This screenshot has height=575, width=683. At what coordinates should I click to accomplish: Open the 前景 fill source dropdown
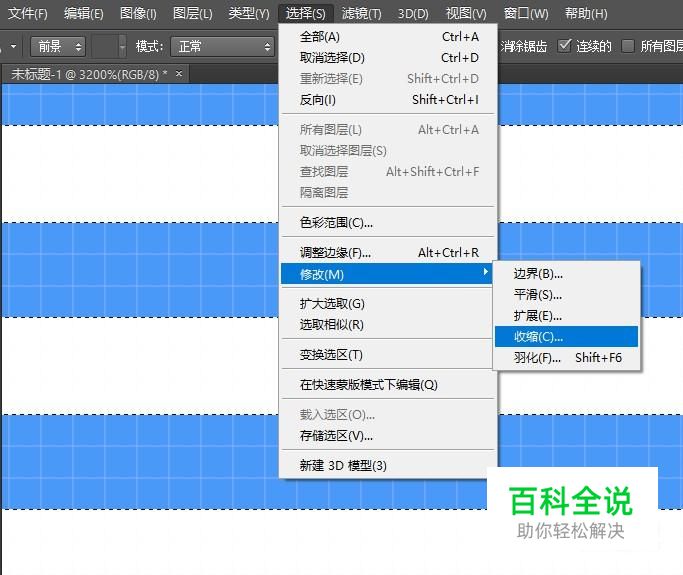coord(58,46)
